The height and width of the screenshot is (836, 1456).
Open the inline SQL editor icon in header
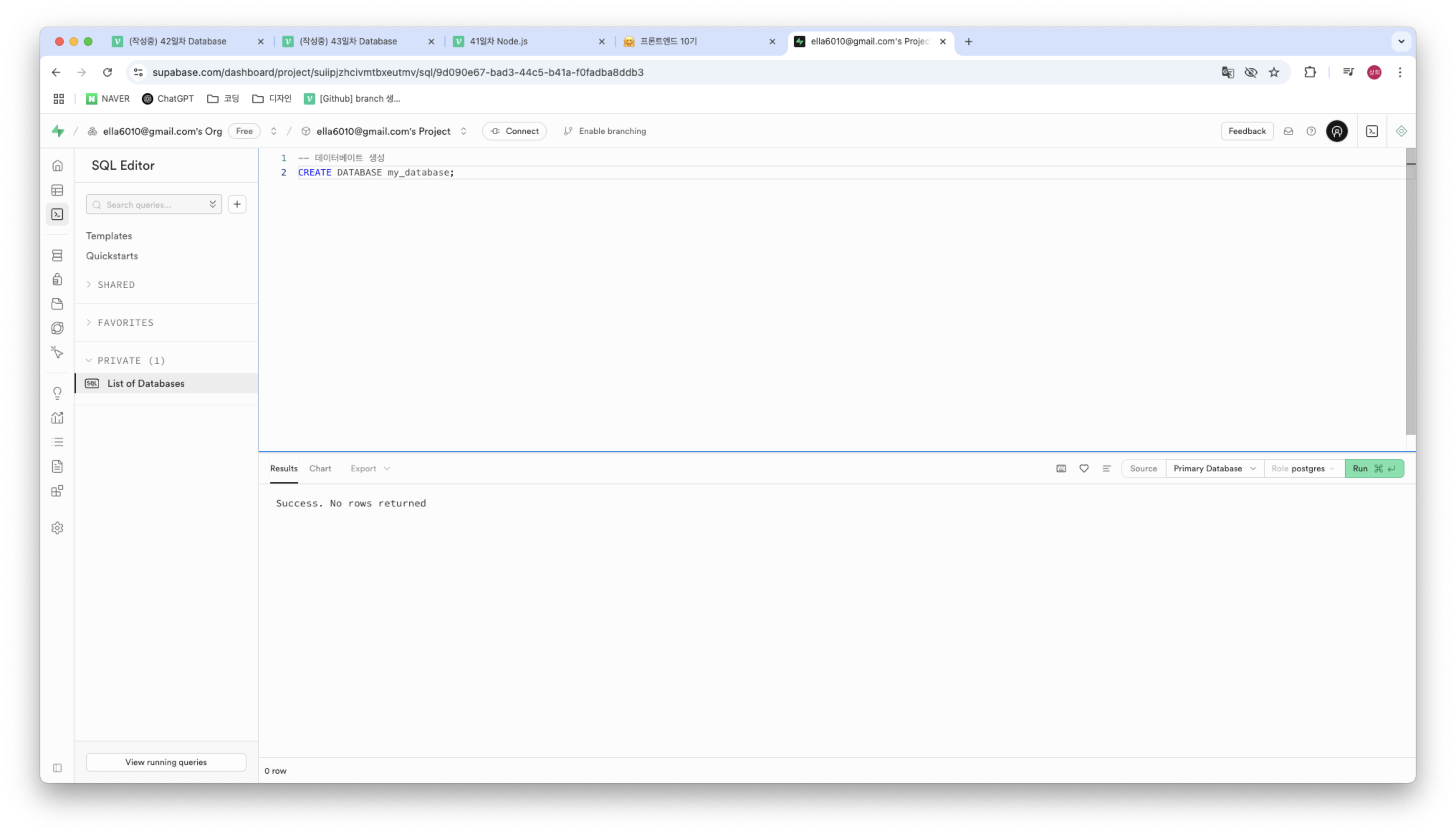pos(1371,131)
